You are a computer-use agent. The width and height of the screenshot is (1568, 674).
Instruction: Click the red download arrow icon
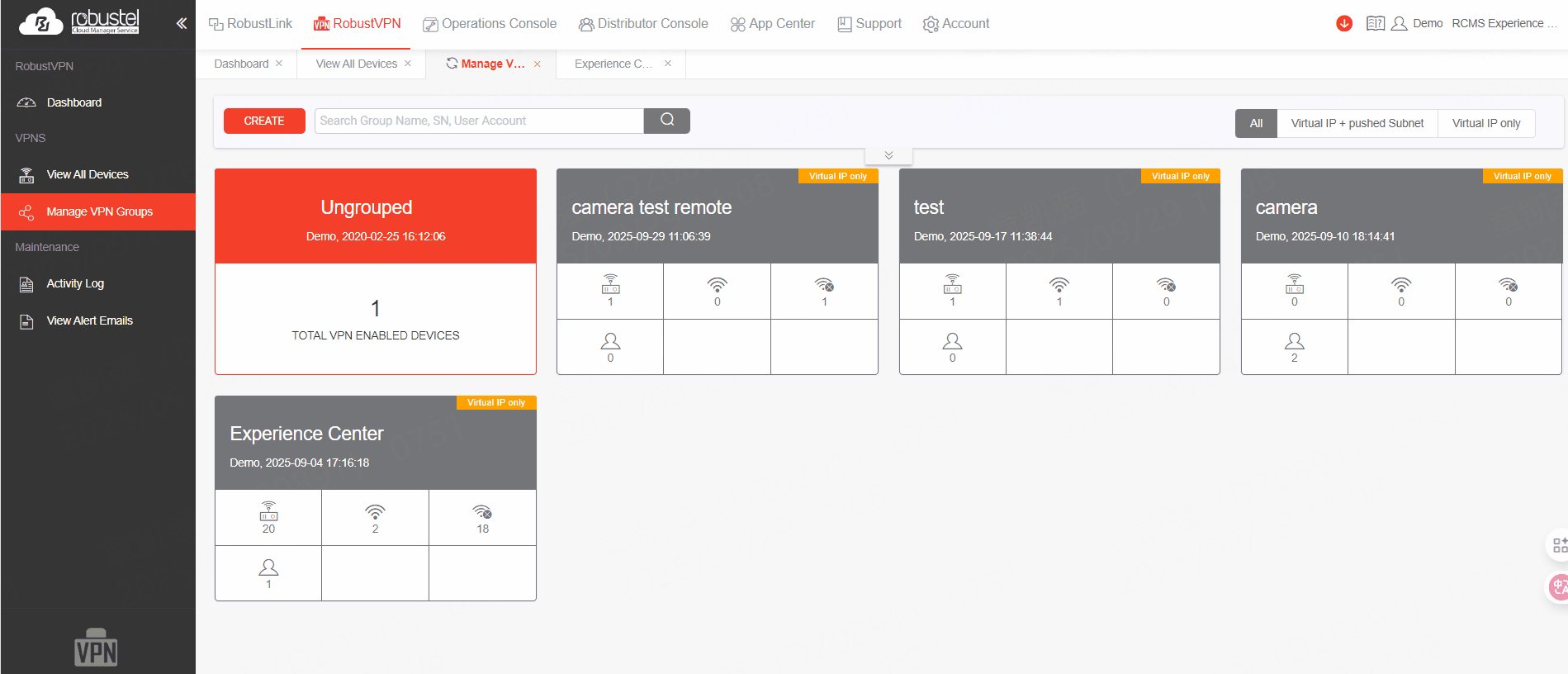(1344, 24)
